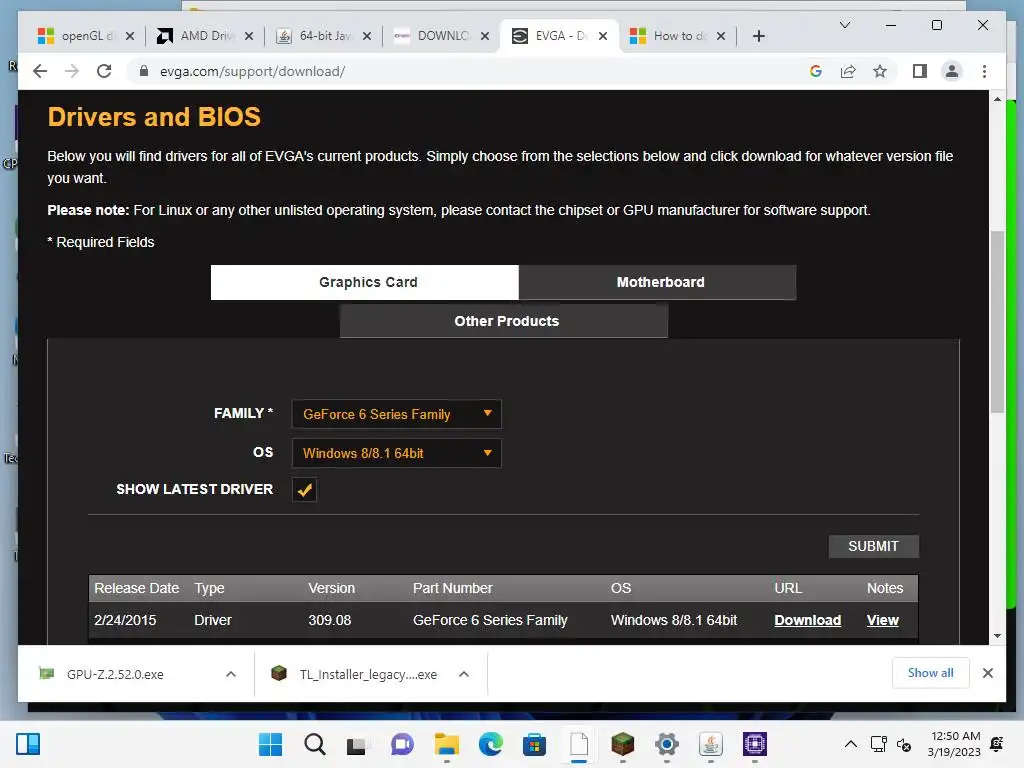Viewport: 1024px width, 768px height.
Task: Open the Minecraft block taskbar icon
Action: coord(622,744)
